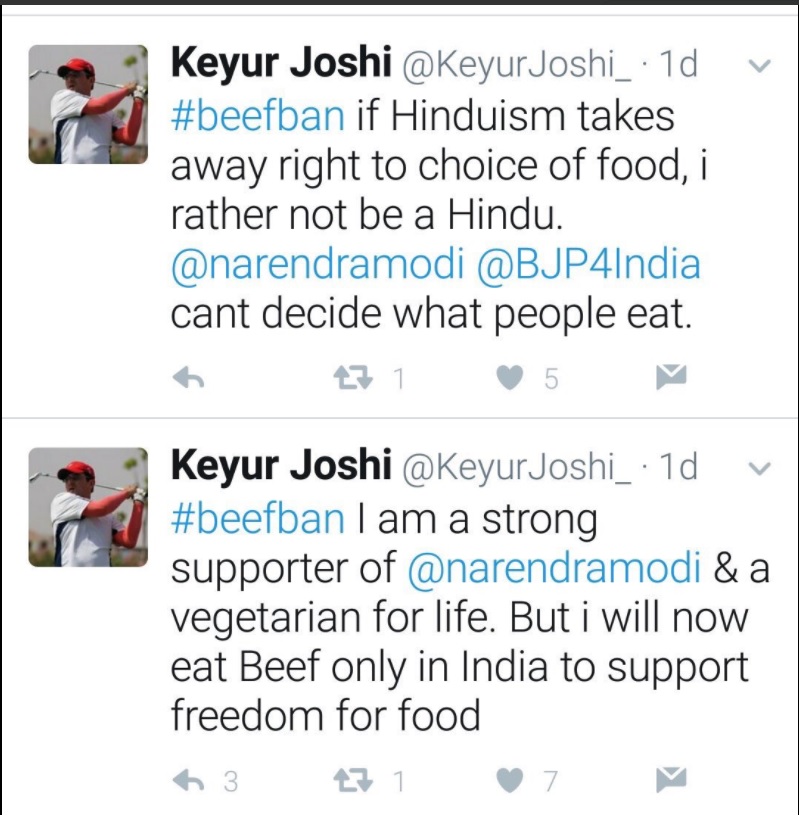The height and width of the screenshot is (822, 799).
Task: Reply to the tweet with 3 replies
Action: pos(190,781)
